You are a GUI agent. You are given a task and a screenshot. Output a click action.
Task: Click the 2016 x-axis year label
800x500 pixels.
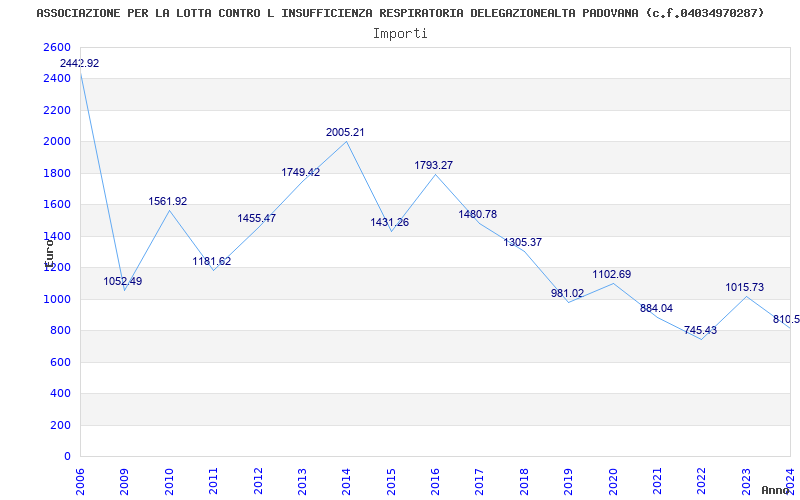(x=435, y=481)
